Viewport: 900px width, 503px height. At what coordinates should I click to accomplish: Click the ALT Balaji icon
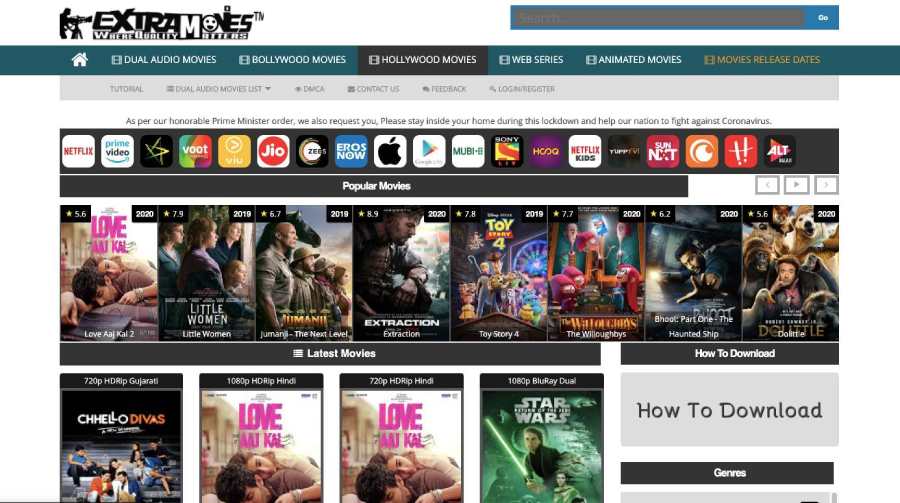coord(779,152)
